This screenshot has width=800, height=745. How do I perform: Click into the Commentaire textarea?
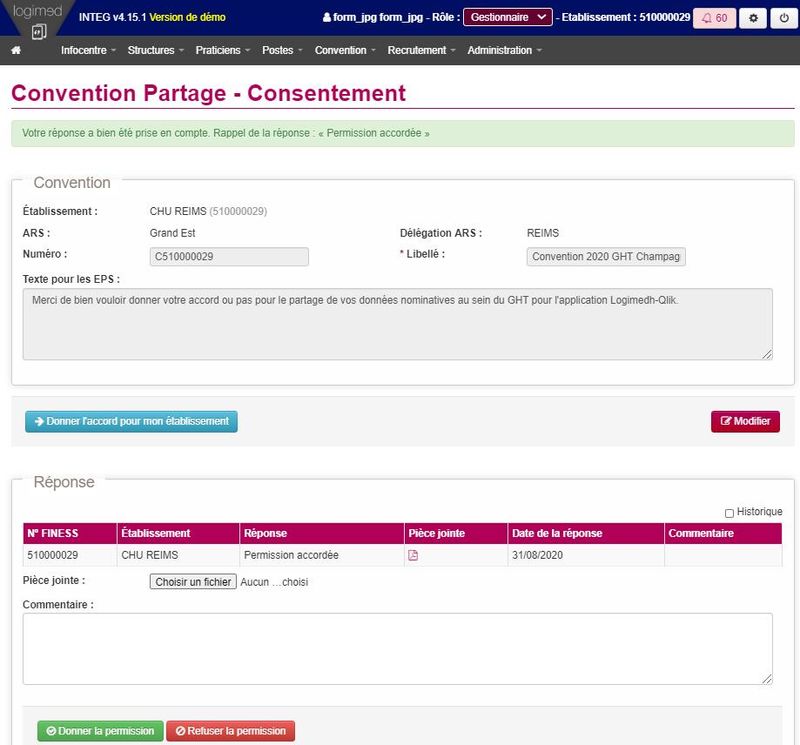pyautogui.click(x=397, y=649)
